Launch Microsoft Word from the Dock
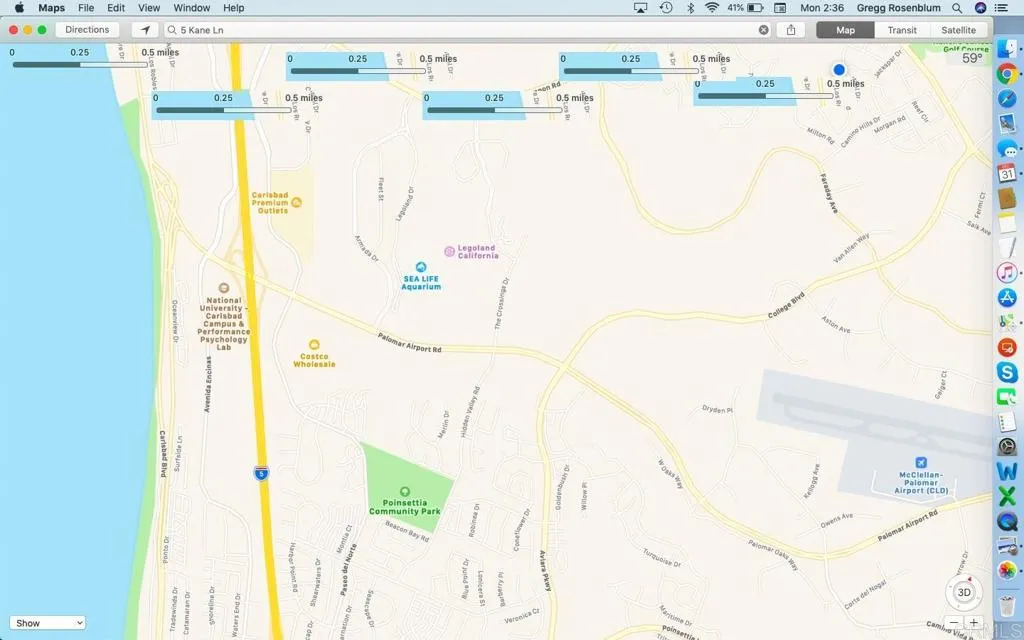The width and height of the screenshot is (1024, 640). tap(1007, 472)
